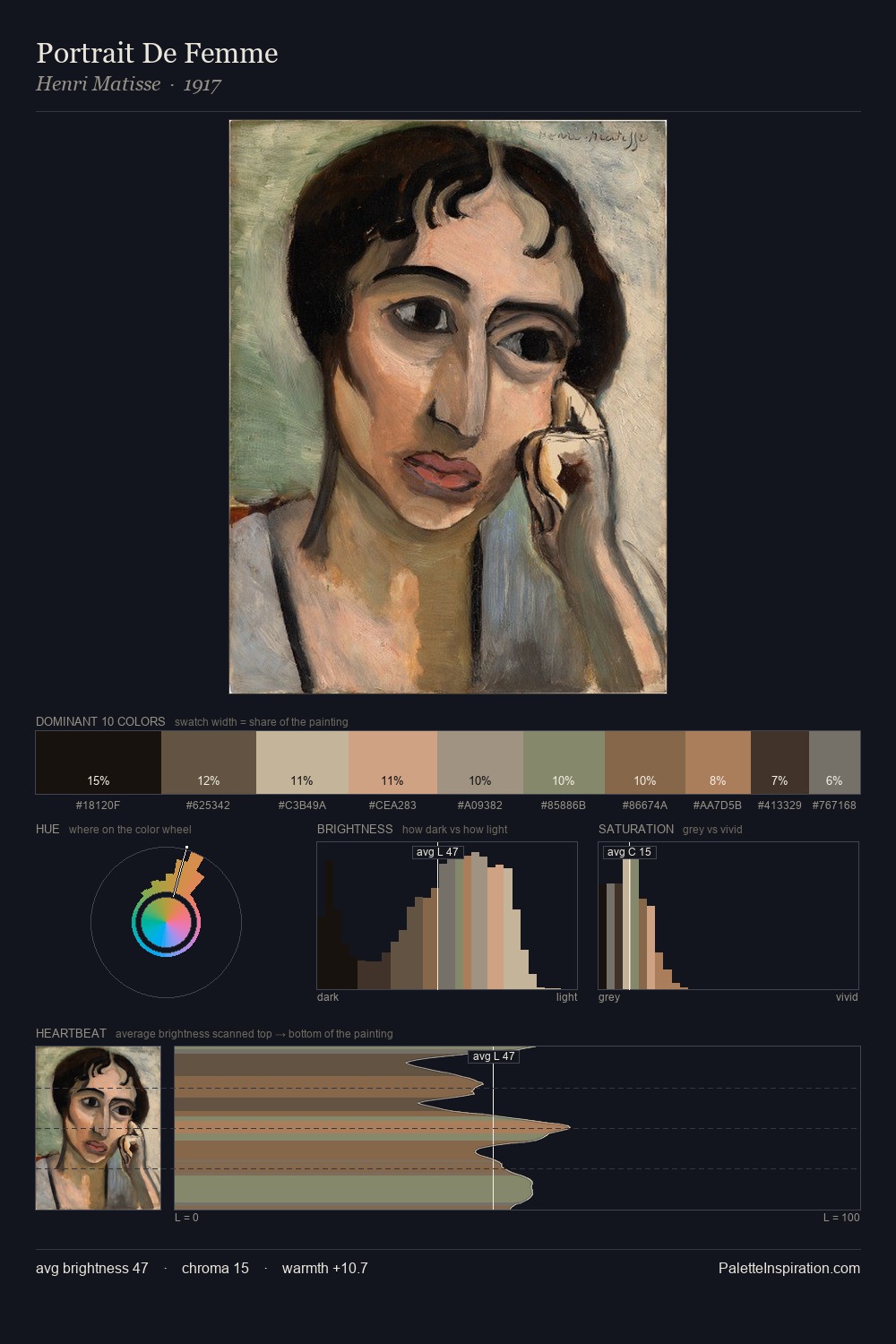Click the SATURATION section label
Viewport: 896px width, 1344px height.
[636, 829]
